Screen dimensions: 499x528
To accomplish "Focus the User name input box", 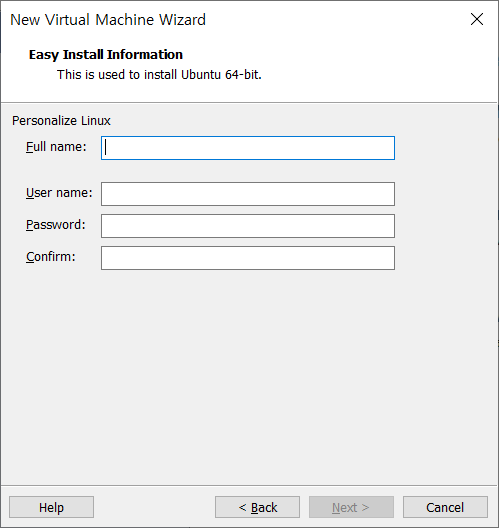I will pyautogui.click(x=248, y=194).
